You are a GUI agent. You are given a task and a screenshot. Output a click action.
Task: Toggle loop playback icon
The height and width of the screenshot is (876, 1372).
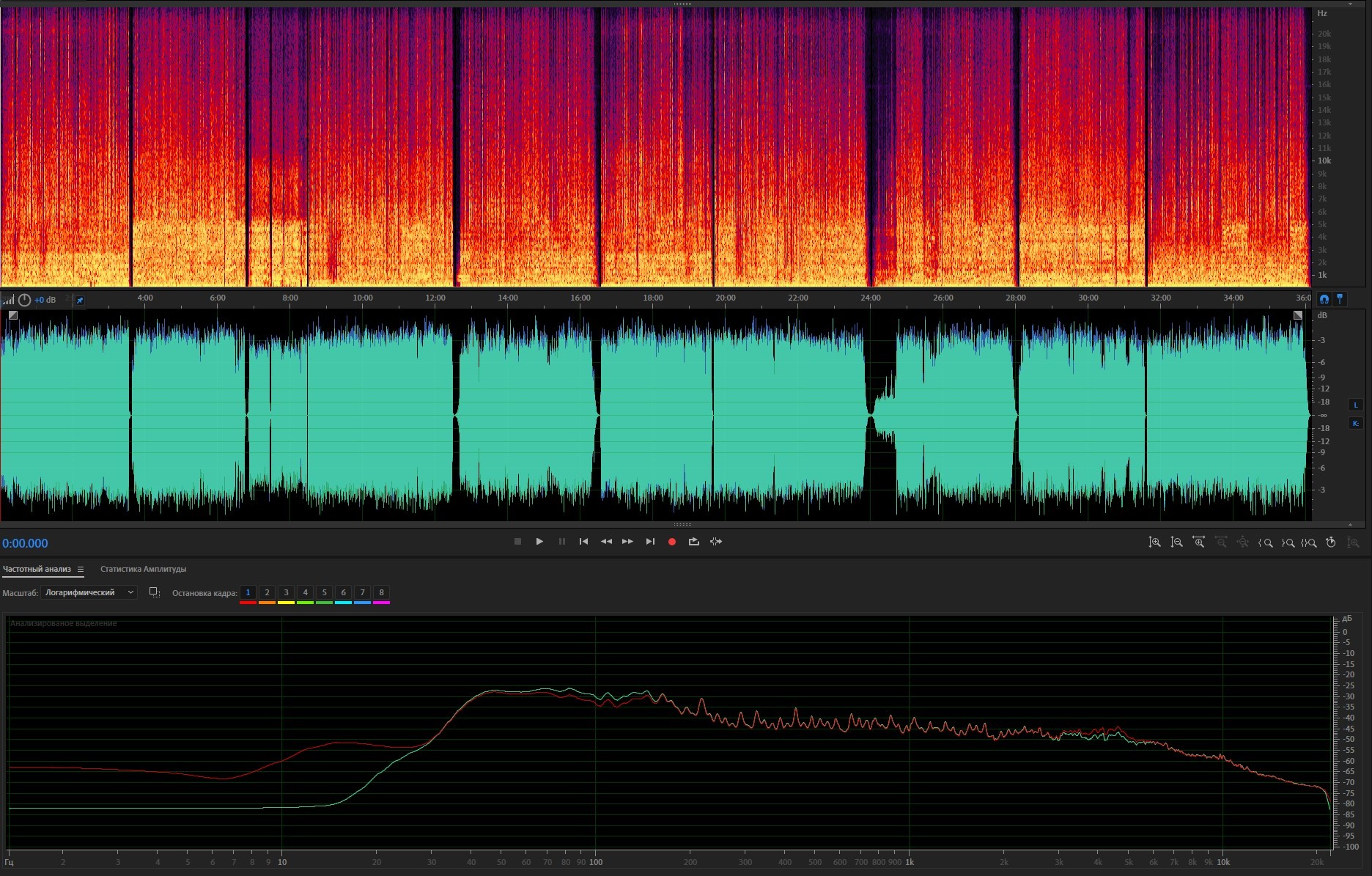pyautogui.click(x=693, y=542)
